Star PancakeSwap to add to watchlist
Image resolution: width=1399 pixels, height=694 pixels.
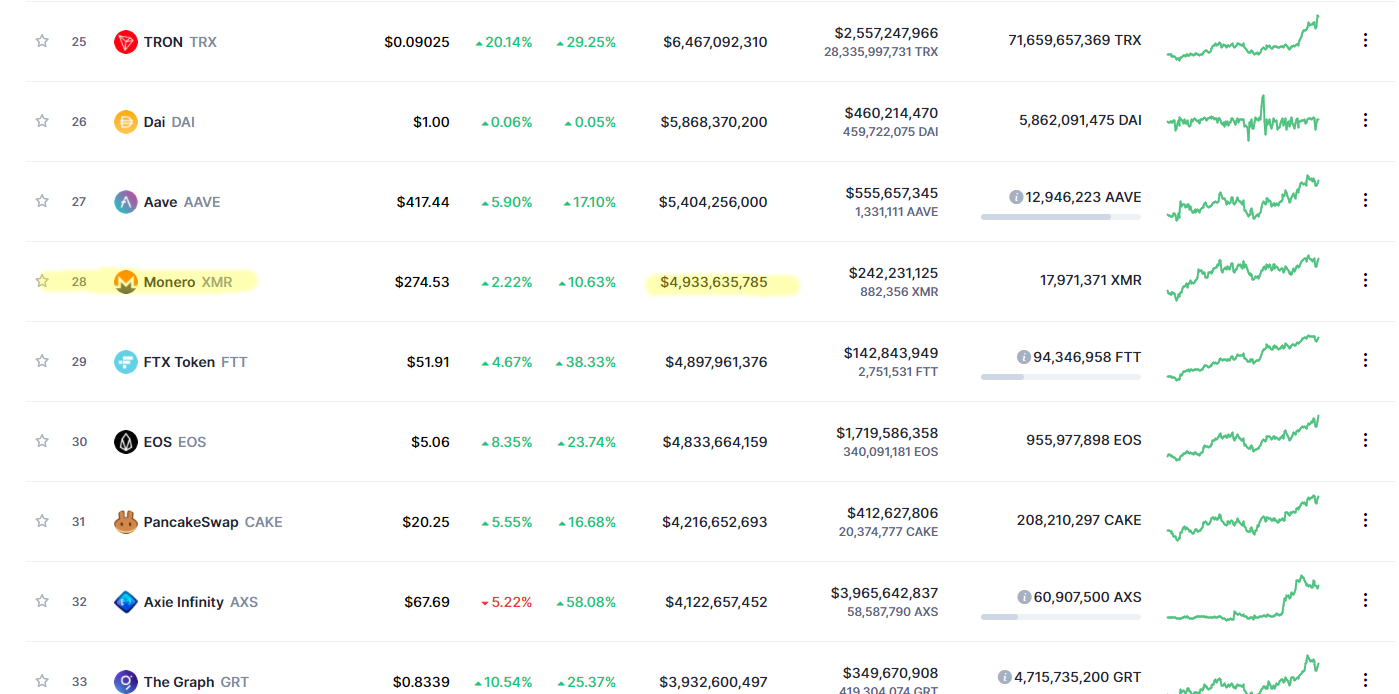pos(42,521)
